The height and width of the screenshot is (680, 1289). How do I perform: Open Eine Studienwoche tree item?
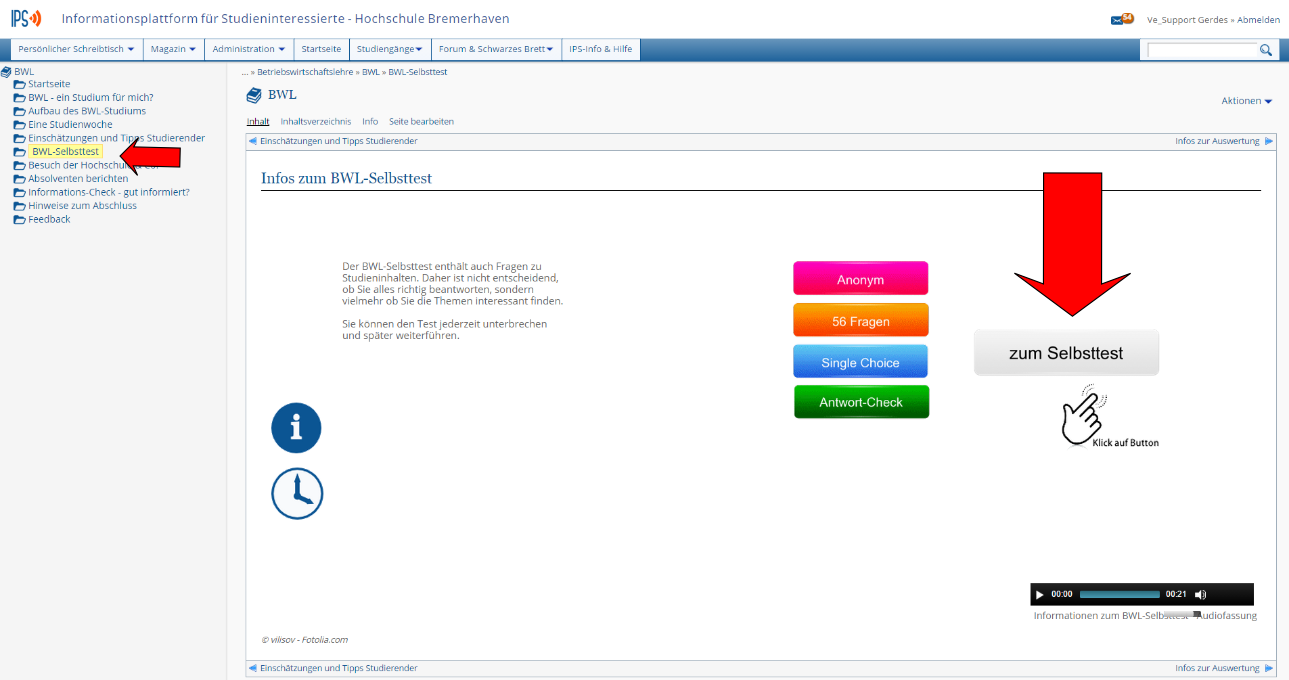[x=70, y=125]
